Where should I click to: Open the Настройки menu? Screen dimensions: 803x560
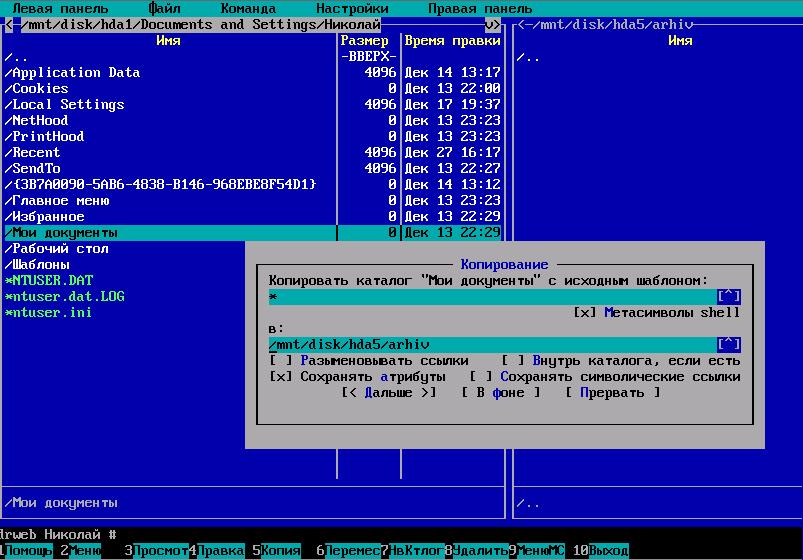pos(352,9)
